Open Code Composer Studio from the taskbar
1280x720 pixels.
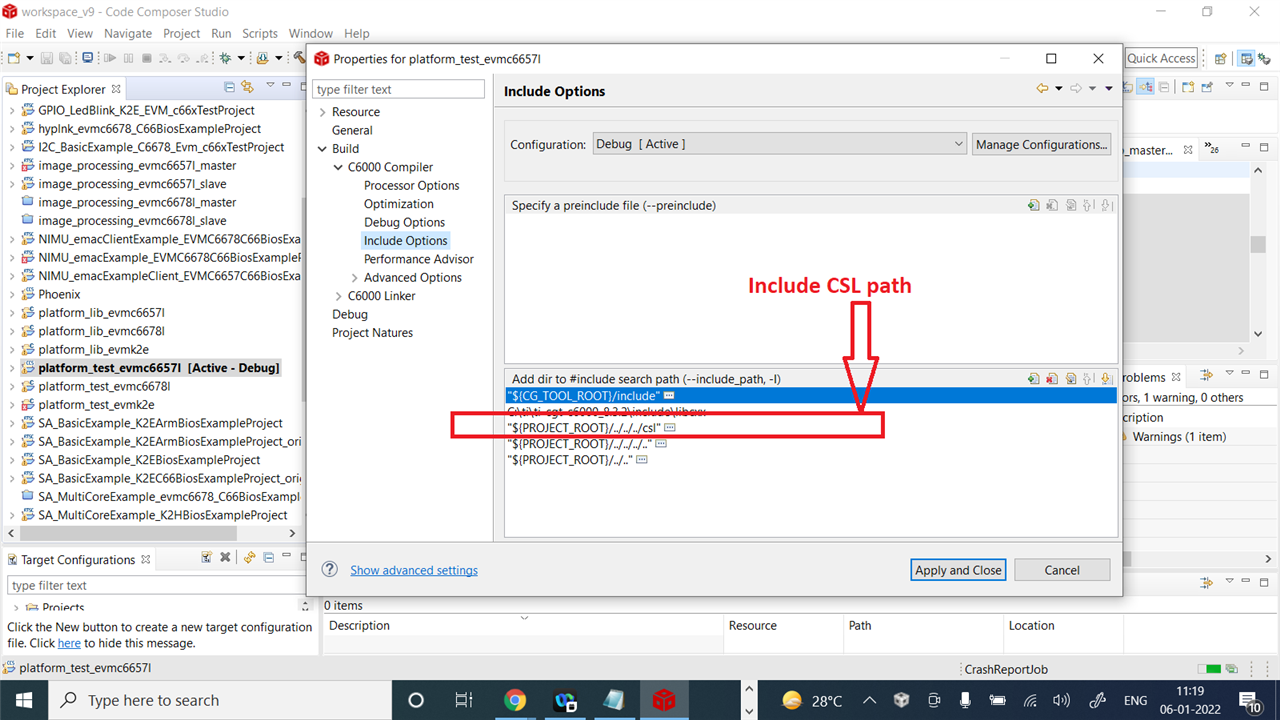pyautogui.click(x=663, y=700)
